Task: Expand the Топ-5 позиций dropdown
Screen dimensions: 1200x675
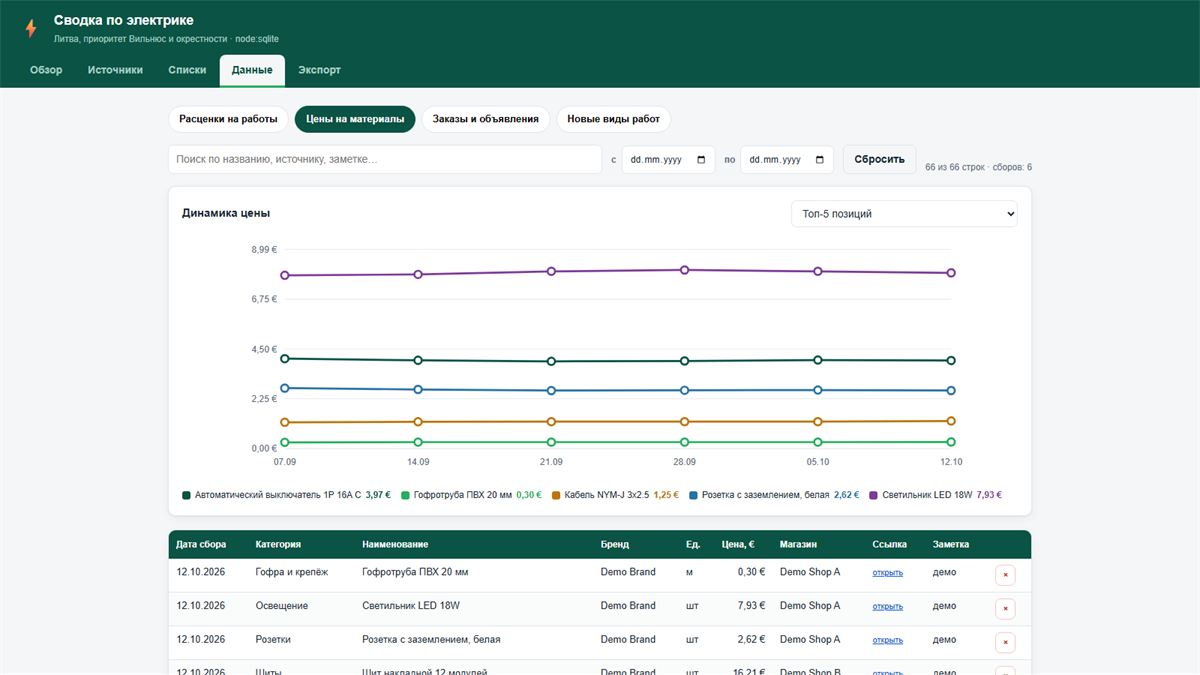Action: coord(904,214)
